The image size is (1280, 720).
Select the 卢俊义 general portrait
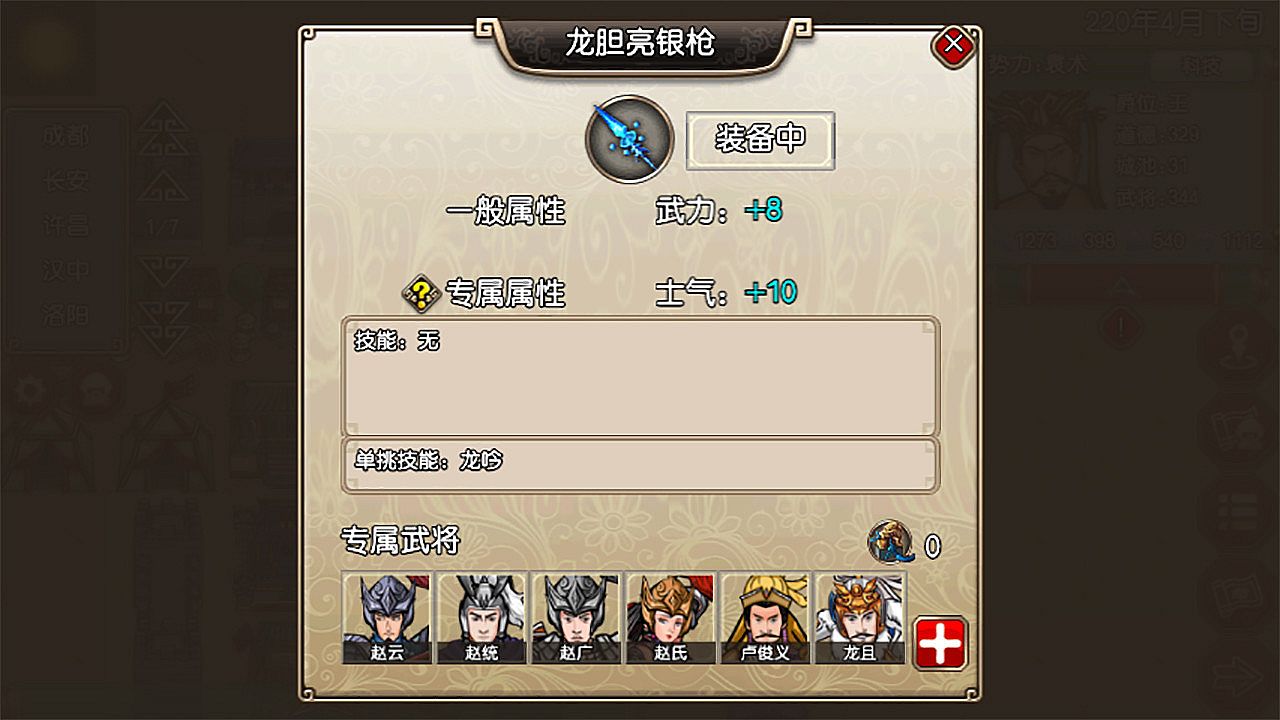[x=765, y=618]
